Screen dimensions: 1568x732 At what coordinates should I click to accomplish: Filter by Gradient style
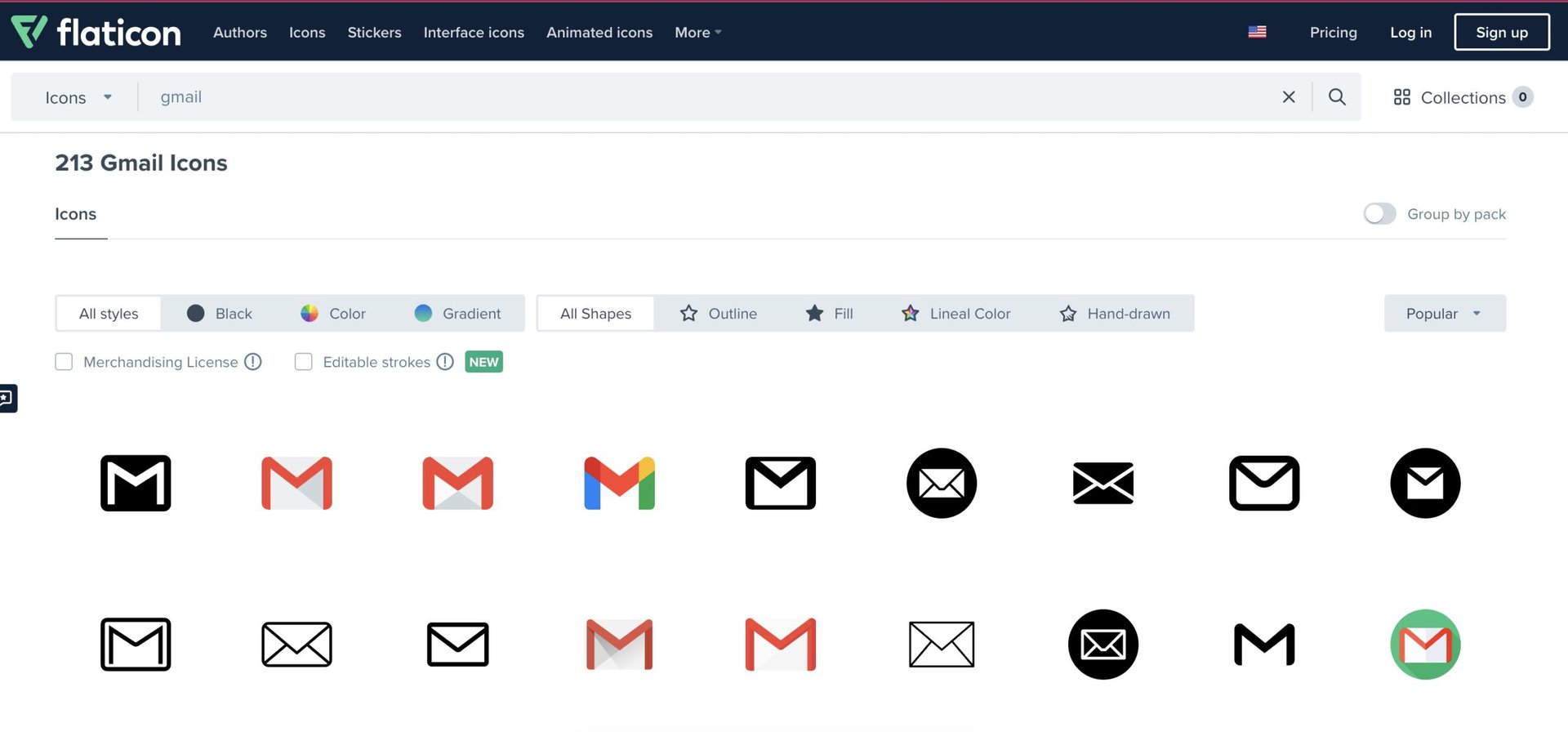(457, 313)
